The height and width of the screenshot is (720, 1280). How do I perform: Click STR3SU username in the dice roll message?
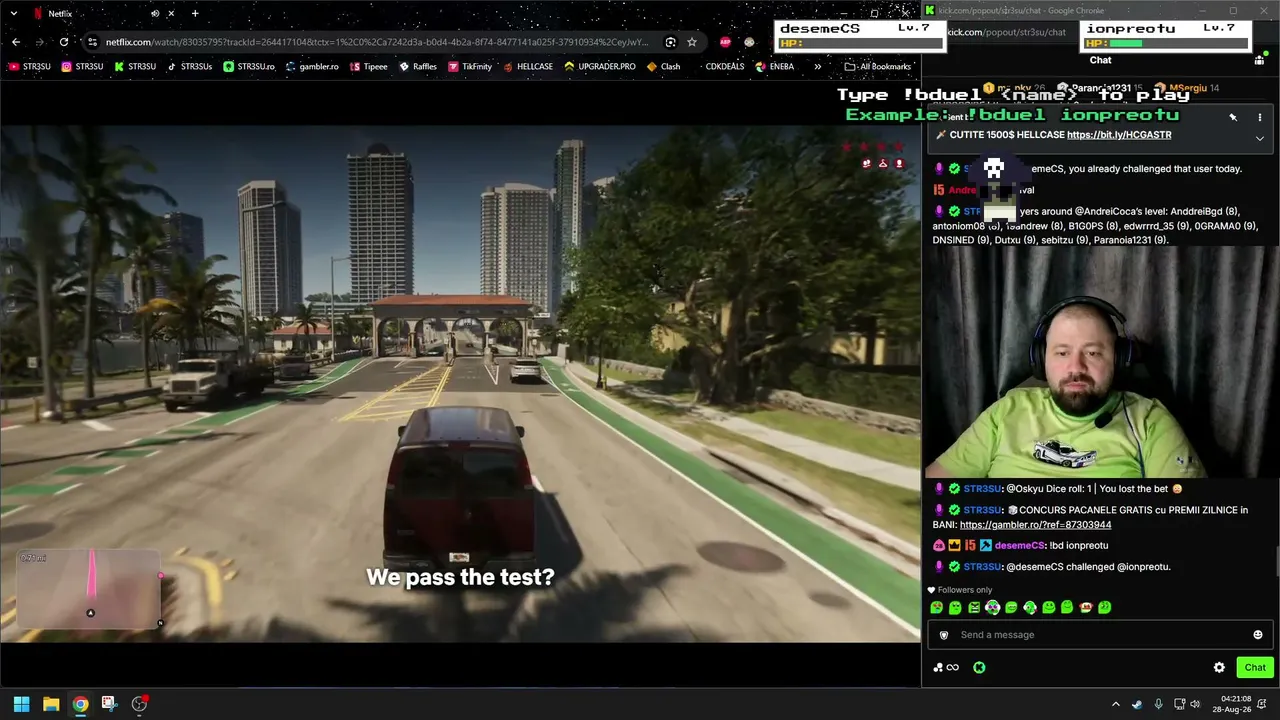pyautogui.click(x=983, y=489)
